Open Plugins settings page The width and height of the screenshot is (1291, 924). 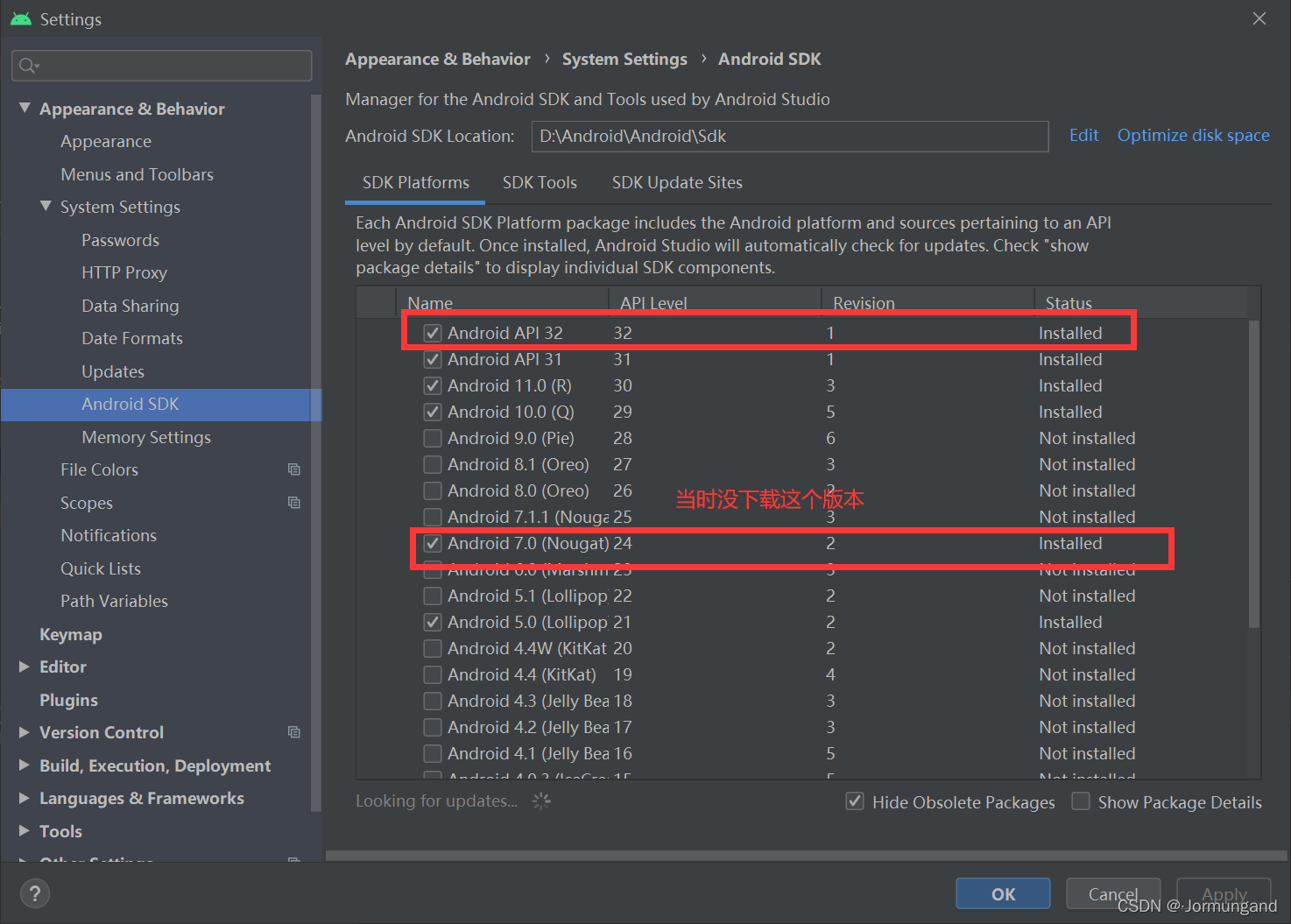(x=68, y=700)
